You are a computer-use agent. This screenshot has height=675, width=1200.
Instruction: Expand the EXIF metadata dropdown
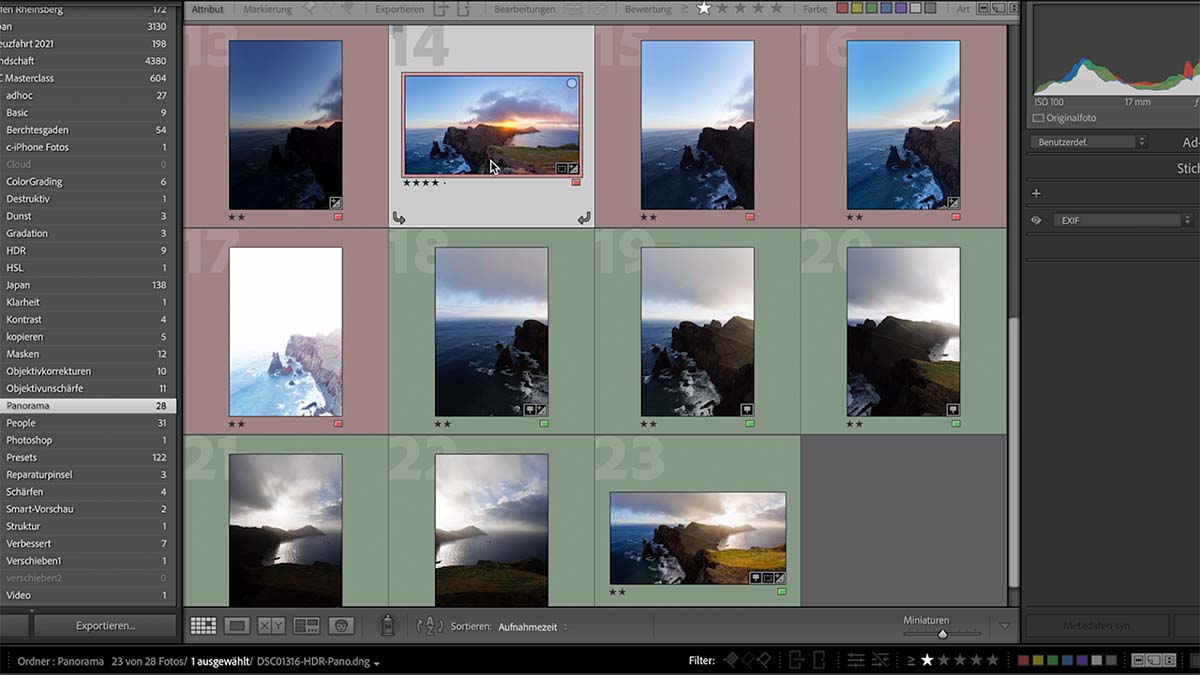pos(1123,220)
